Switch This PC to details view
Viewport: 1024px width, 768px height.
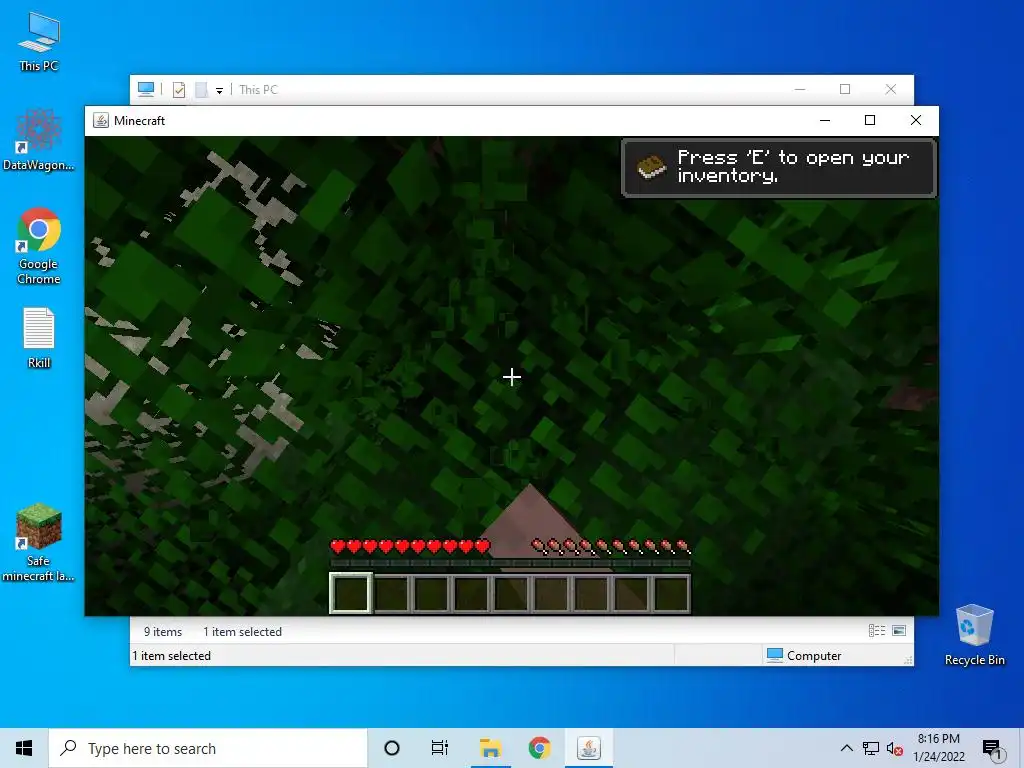pos(876,630)
